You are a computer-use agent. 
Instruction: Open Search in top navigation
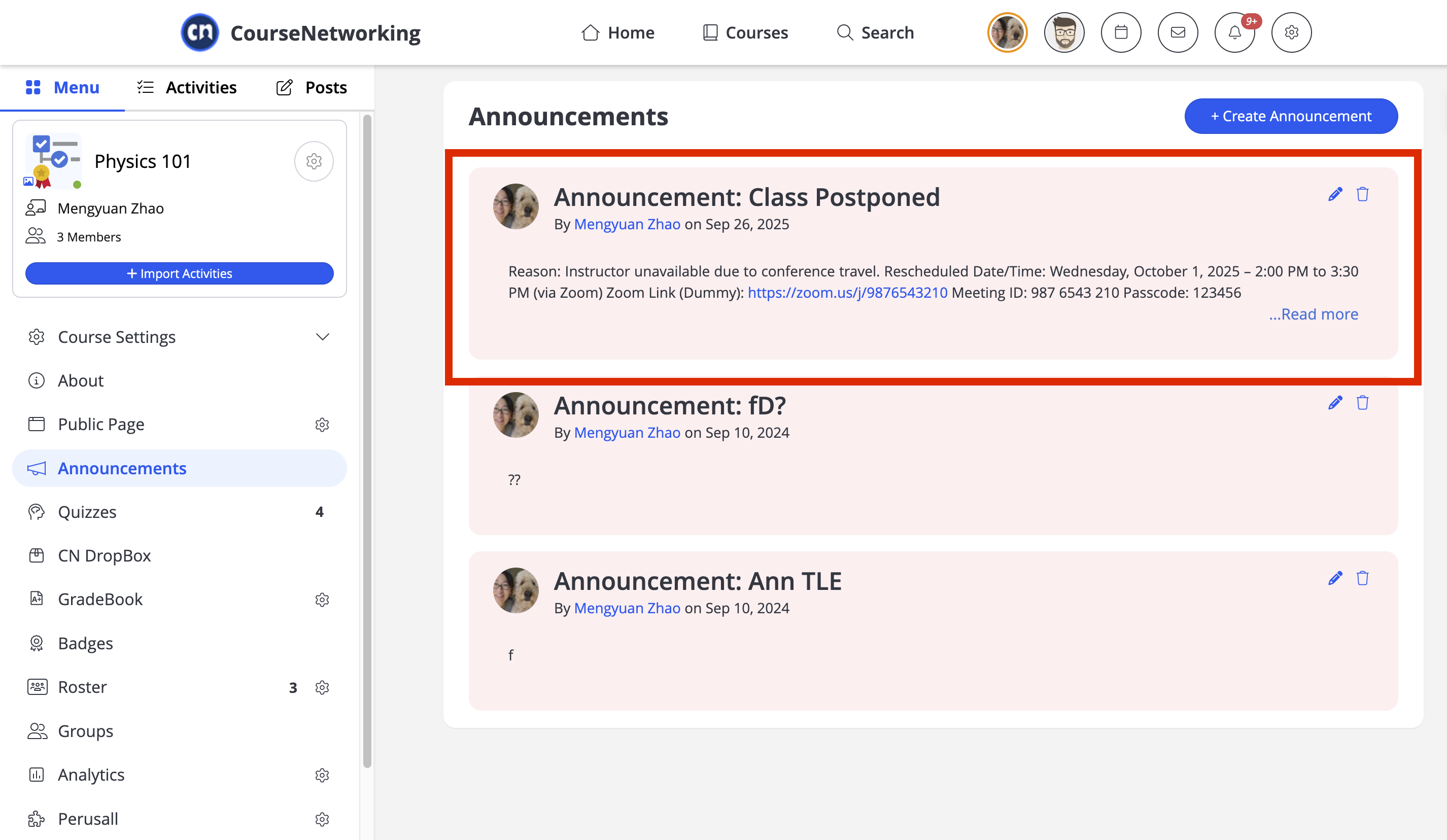(875, 33)
